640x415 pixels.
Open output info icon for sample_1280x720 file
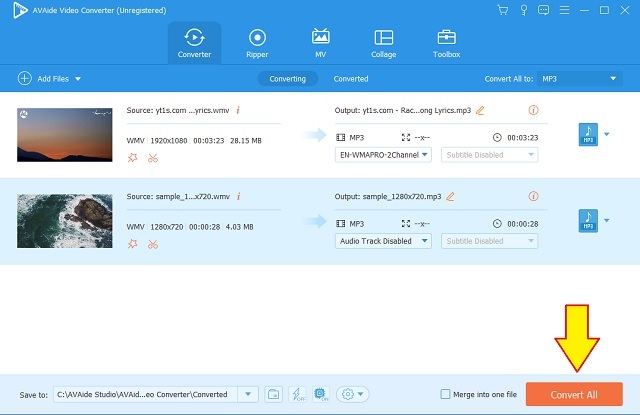(x=533, y=196)
